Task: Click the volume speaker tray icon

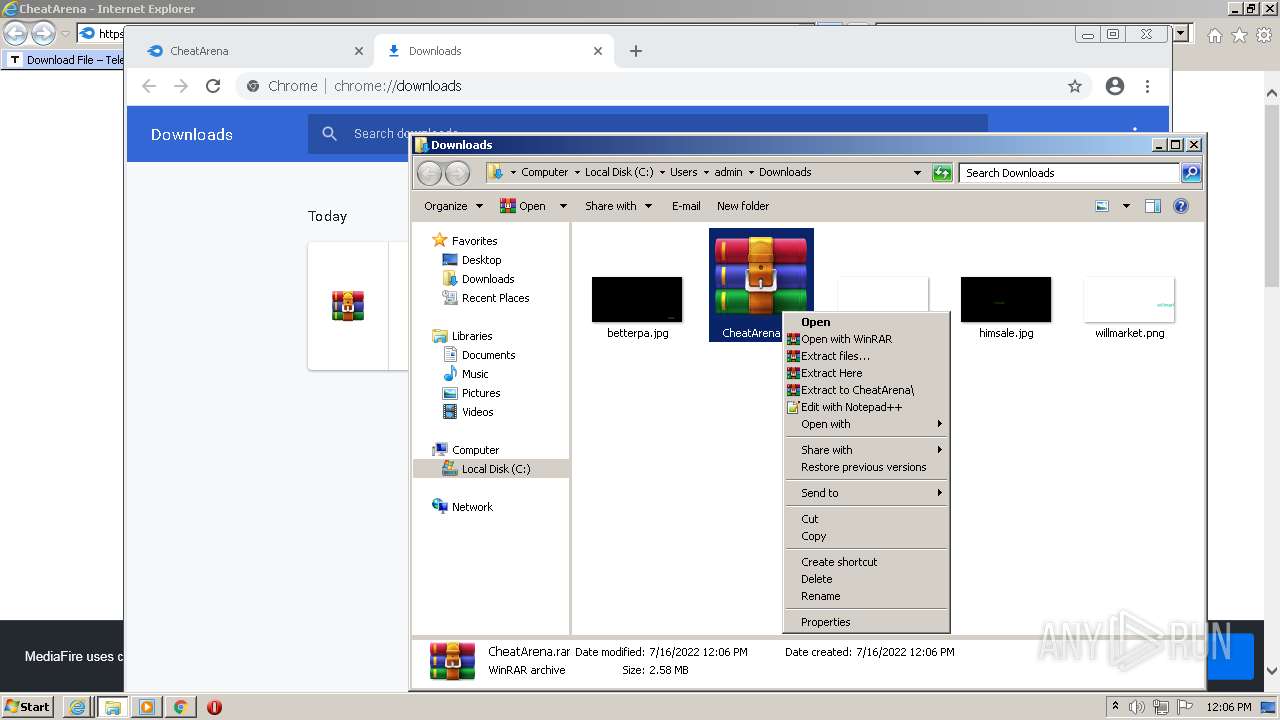Action: (1137, 707)
